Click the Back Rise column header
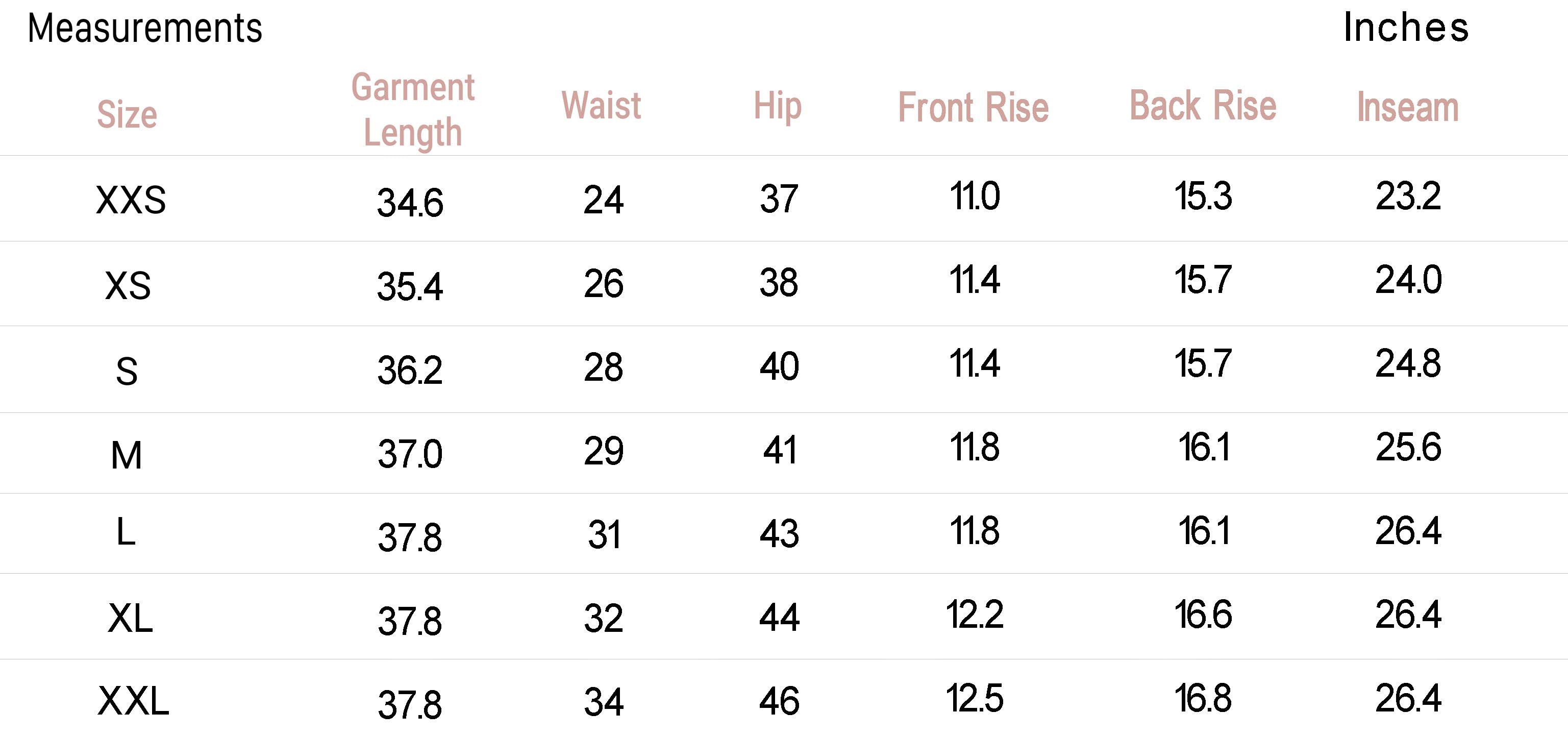 point(1203,105)
